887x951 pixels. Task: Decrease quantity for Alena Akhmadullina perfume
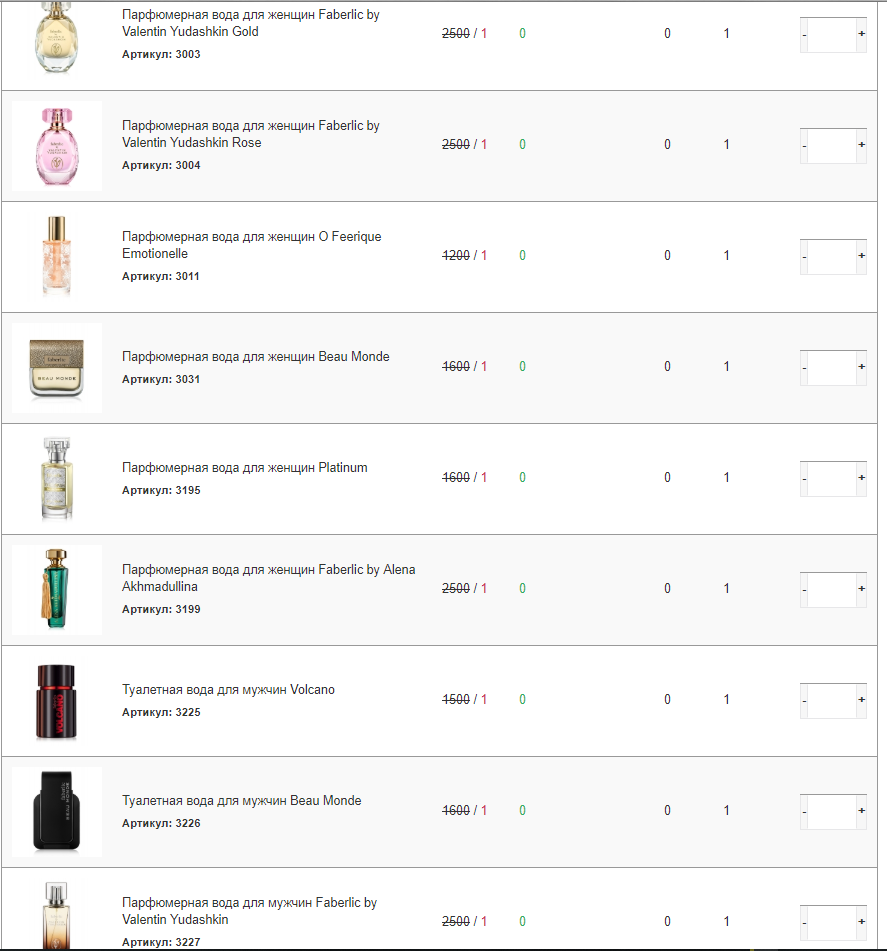pos(804,590)
